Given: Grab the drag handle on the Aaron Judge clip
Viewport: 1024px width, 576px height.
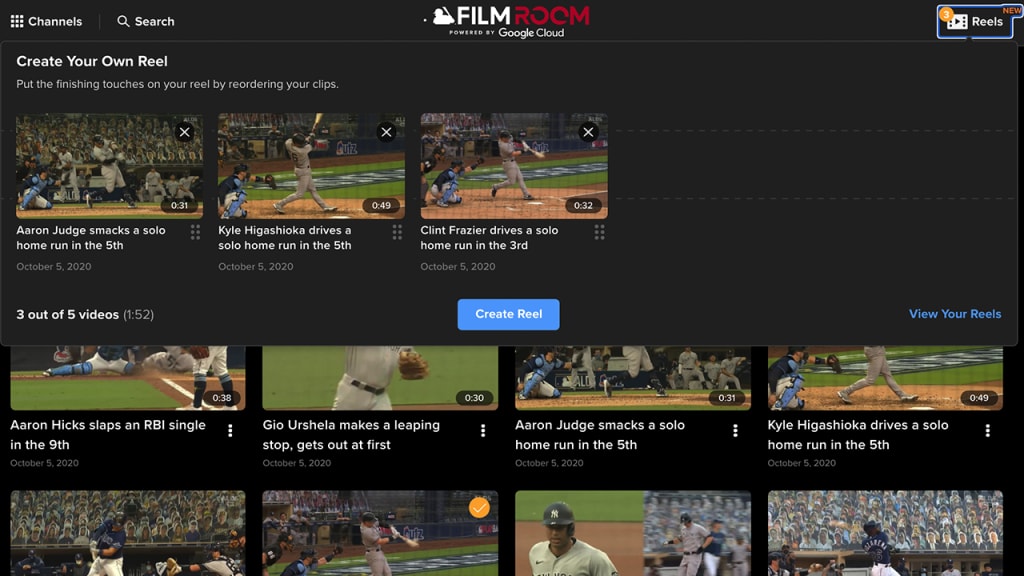Looking at the screenshot, I should click(x=193, y=232).
